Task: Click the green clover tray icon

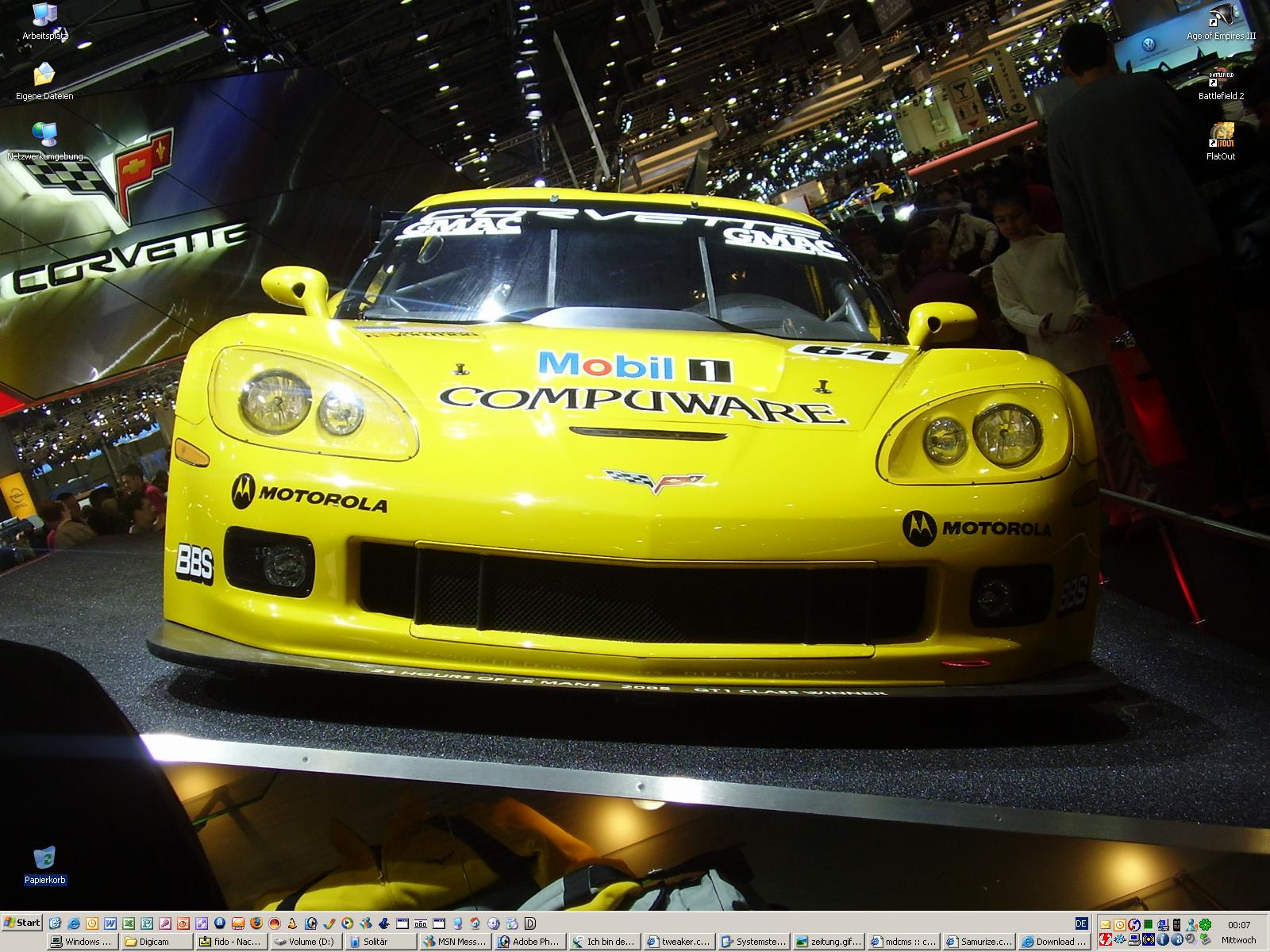Action: tap(1205, 924)
